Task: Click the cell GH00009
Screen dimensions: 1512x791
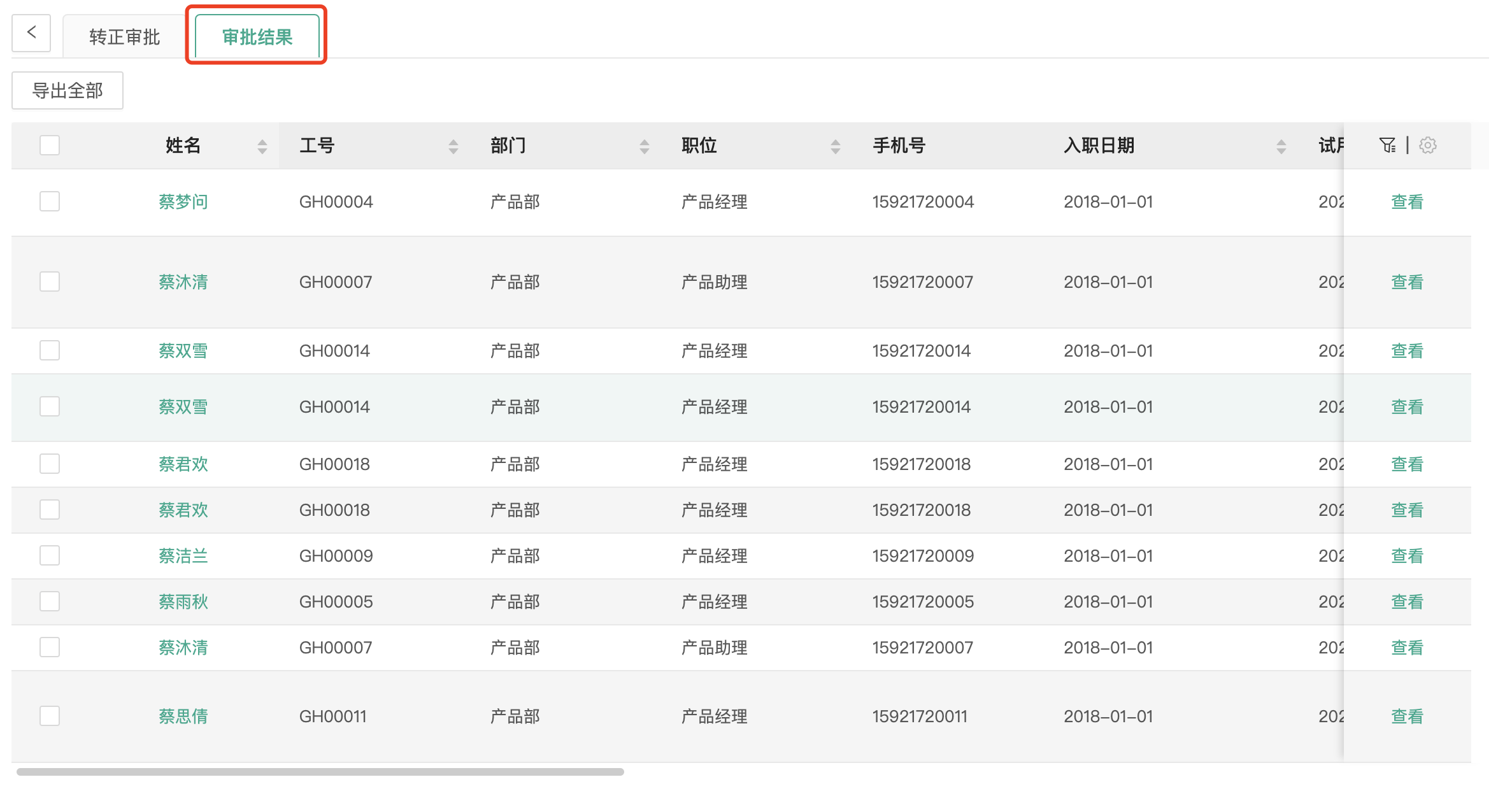Action: click(x=336, y=556)
